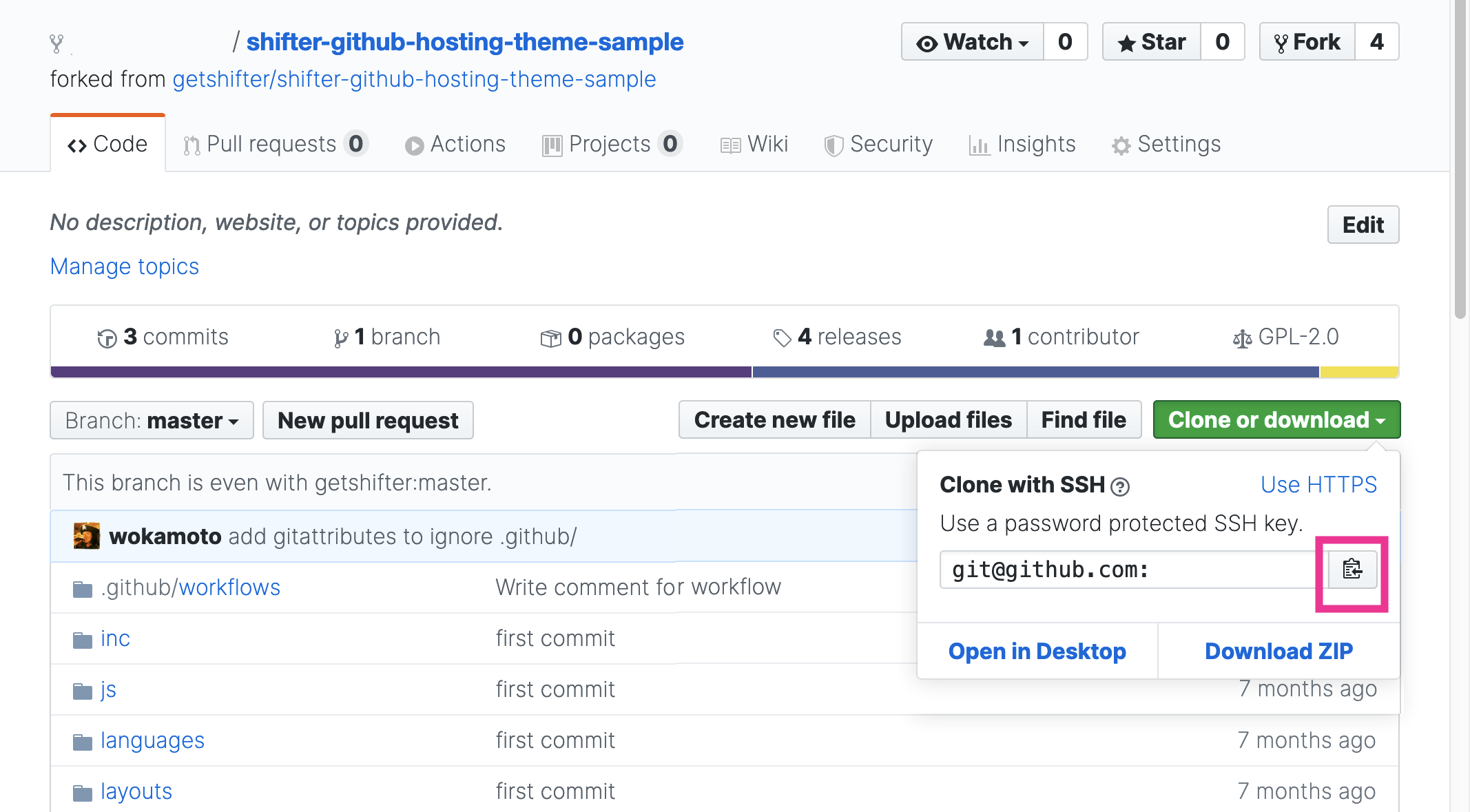This screenshot has width=1470, height=812.
Task: Select the SSH clone URL field
Action: pos(1134,570)
